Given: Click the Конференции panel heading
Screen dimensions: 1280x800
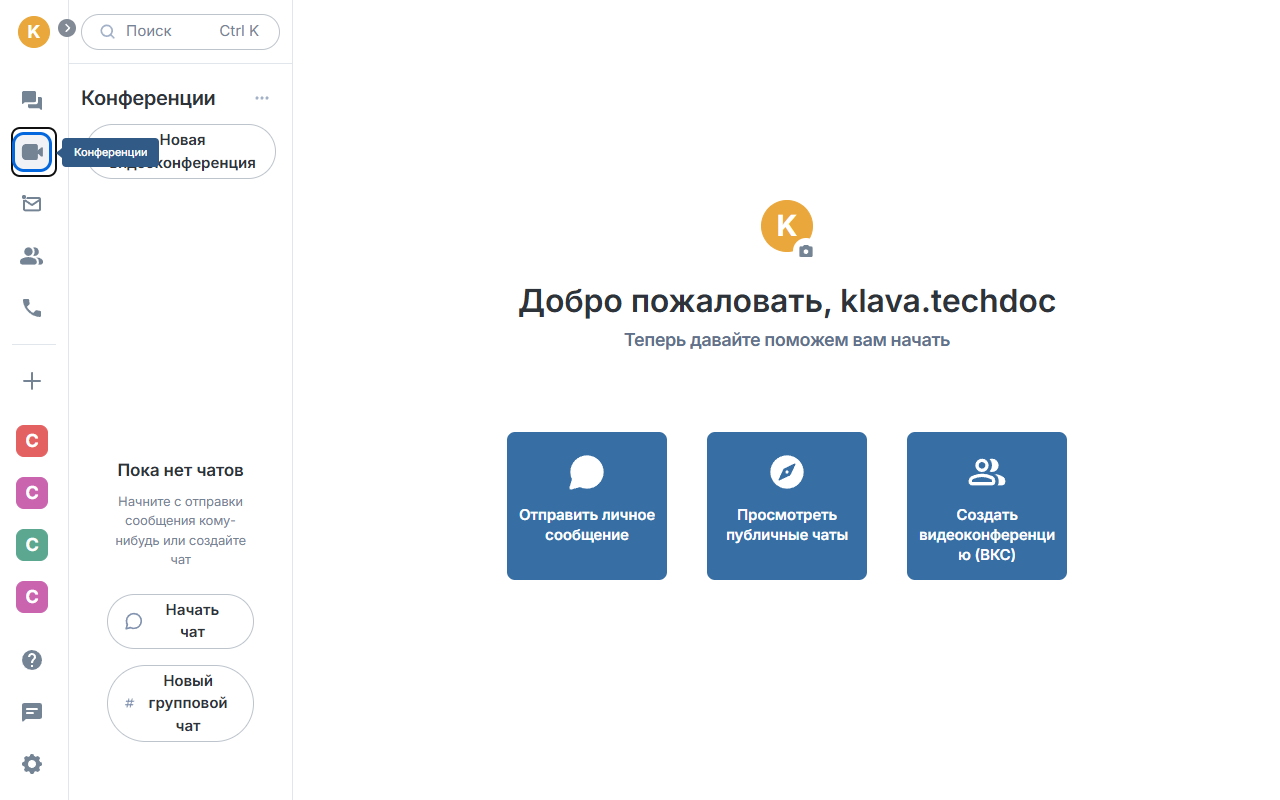Looking at the screenshot, I should [x=148, y=98].
